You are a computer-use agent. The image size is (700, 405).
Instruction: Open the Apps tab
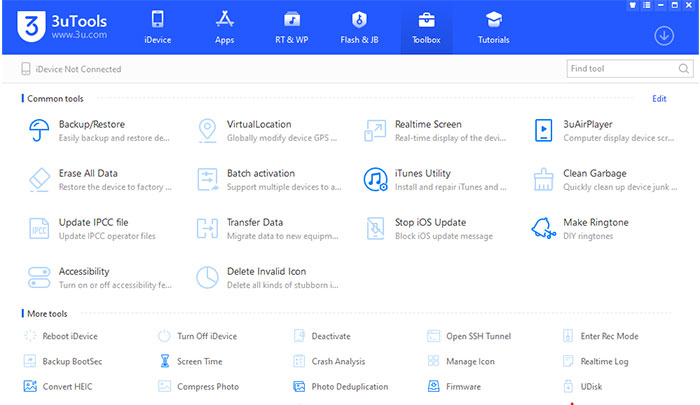click(x=224, y=28)
